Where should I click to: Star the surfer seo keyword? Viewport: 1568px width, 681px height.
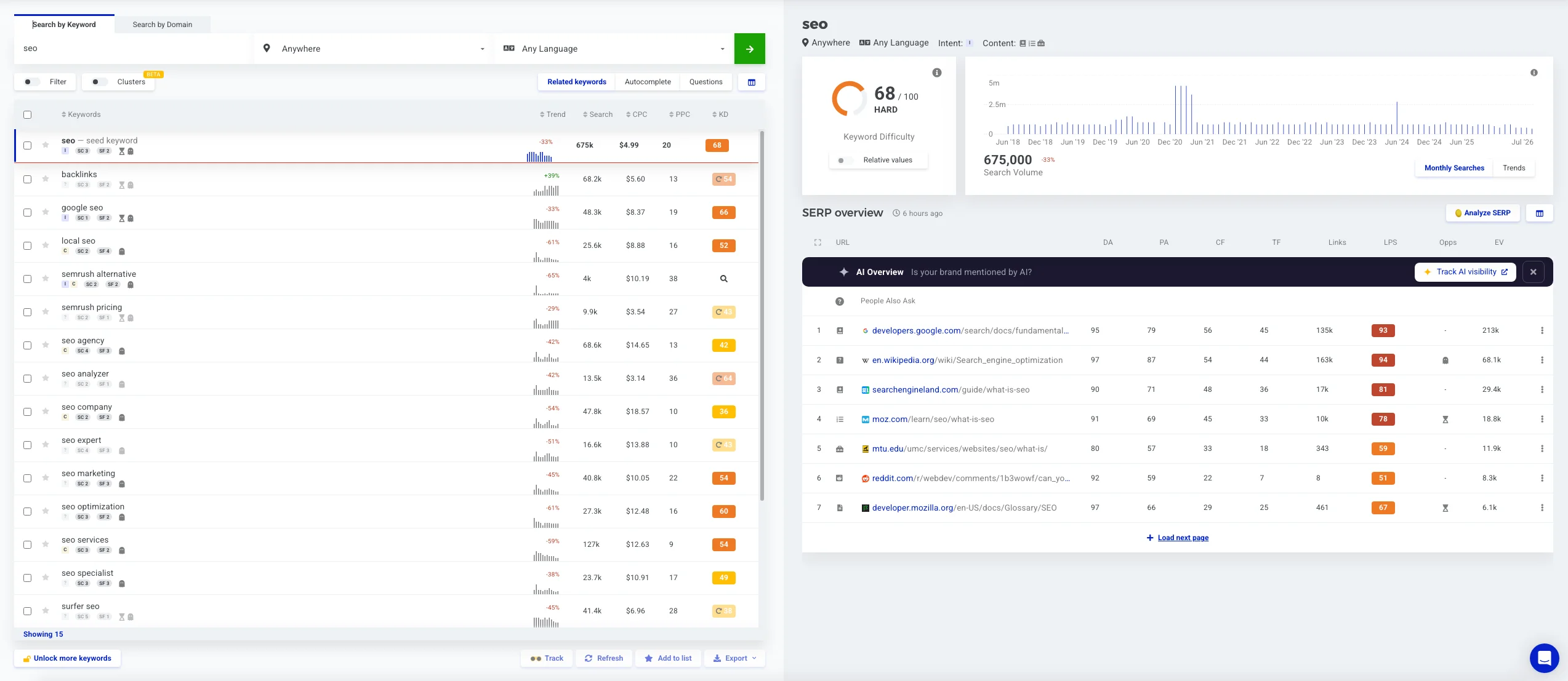(x=46, y=611)
